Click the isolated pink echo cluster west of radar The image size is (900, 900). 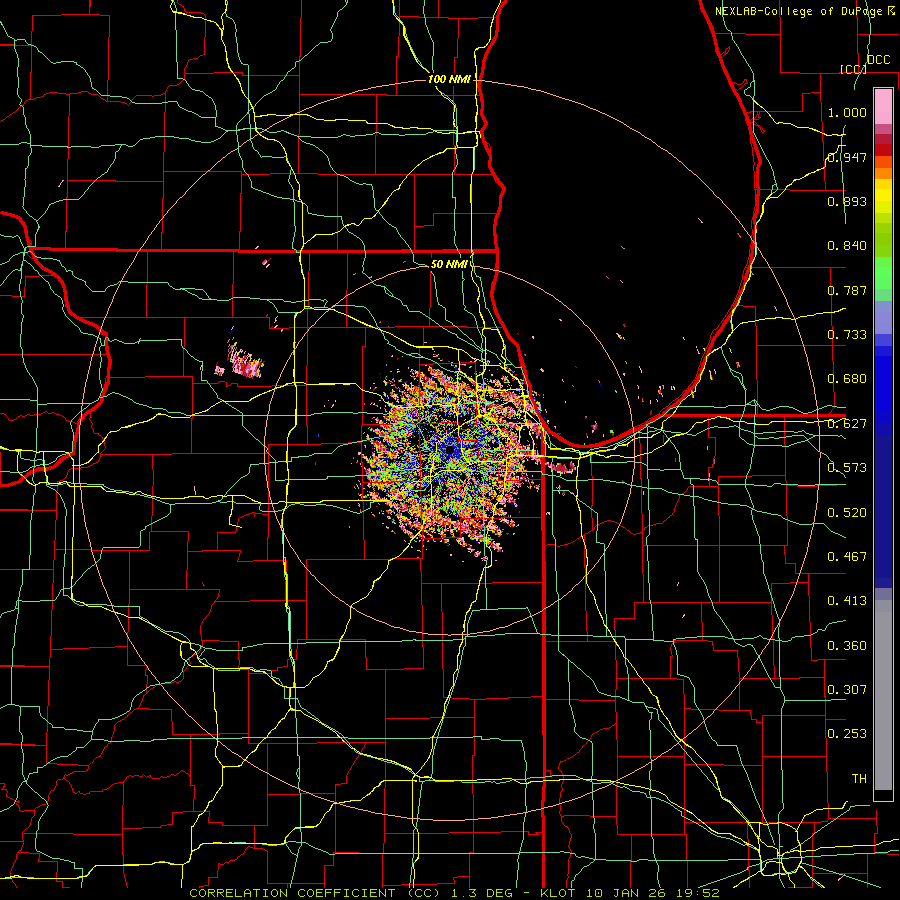click(246, 362)
